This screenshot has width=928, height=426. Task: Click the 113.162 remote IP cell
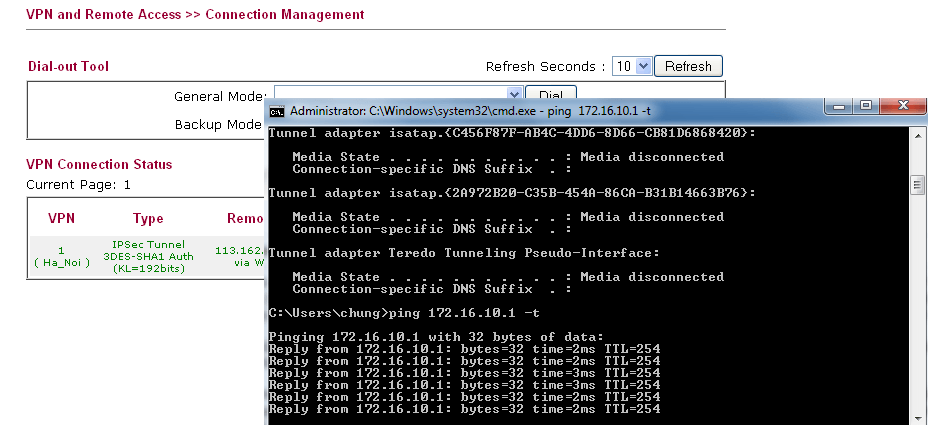[239, 256]
